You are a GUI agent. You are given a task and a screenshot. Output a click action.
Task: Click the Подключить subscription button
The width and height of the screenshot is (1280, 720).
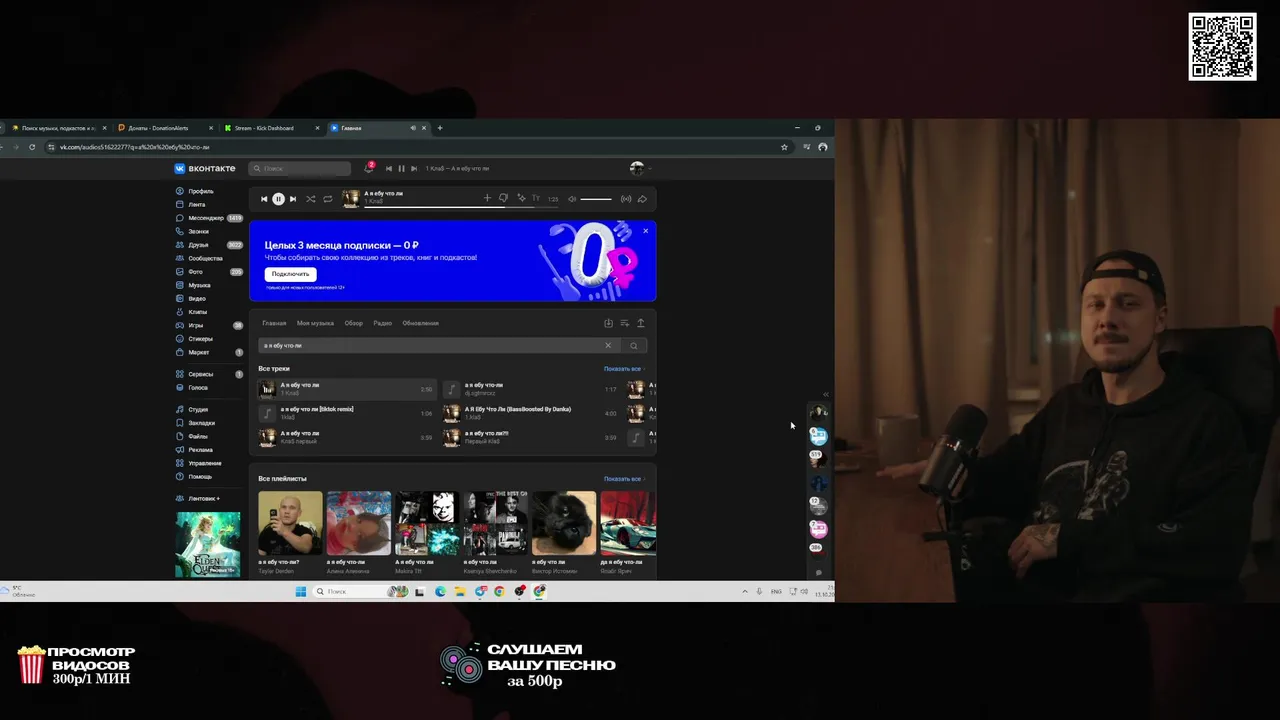(290, 274)
